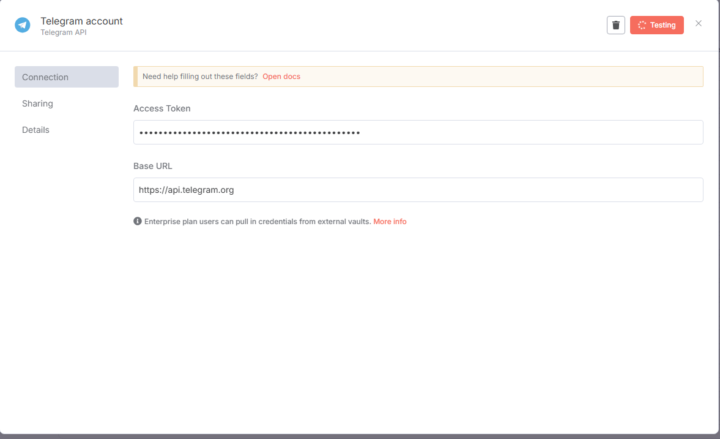
Task: Click the Telegram API subtitle
Action: [x=63, y=32]
